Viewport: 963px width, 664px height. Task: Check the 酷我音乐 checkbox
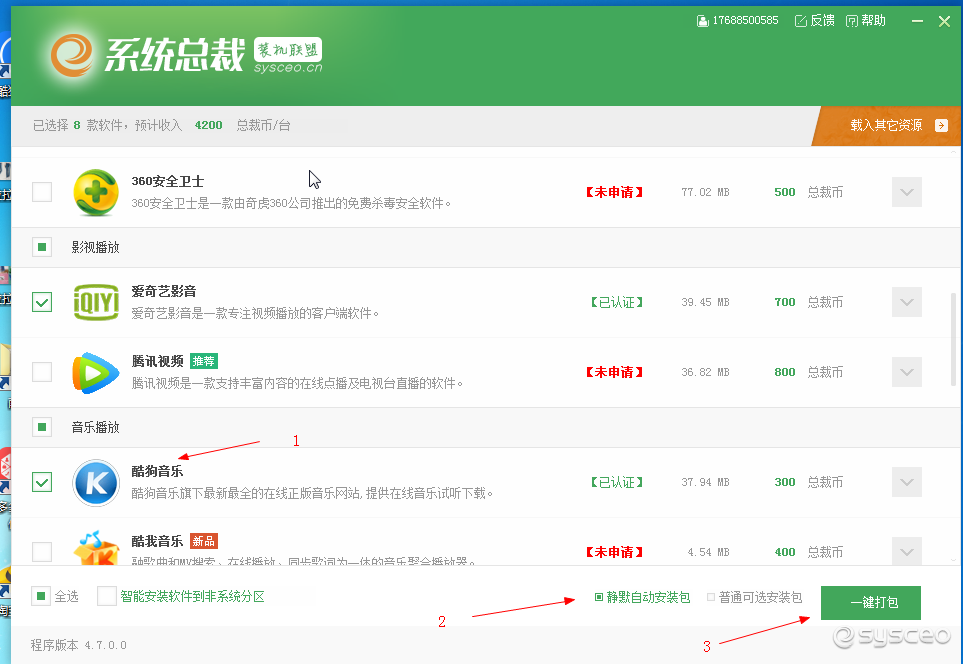(x=42, y=552)
